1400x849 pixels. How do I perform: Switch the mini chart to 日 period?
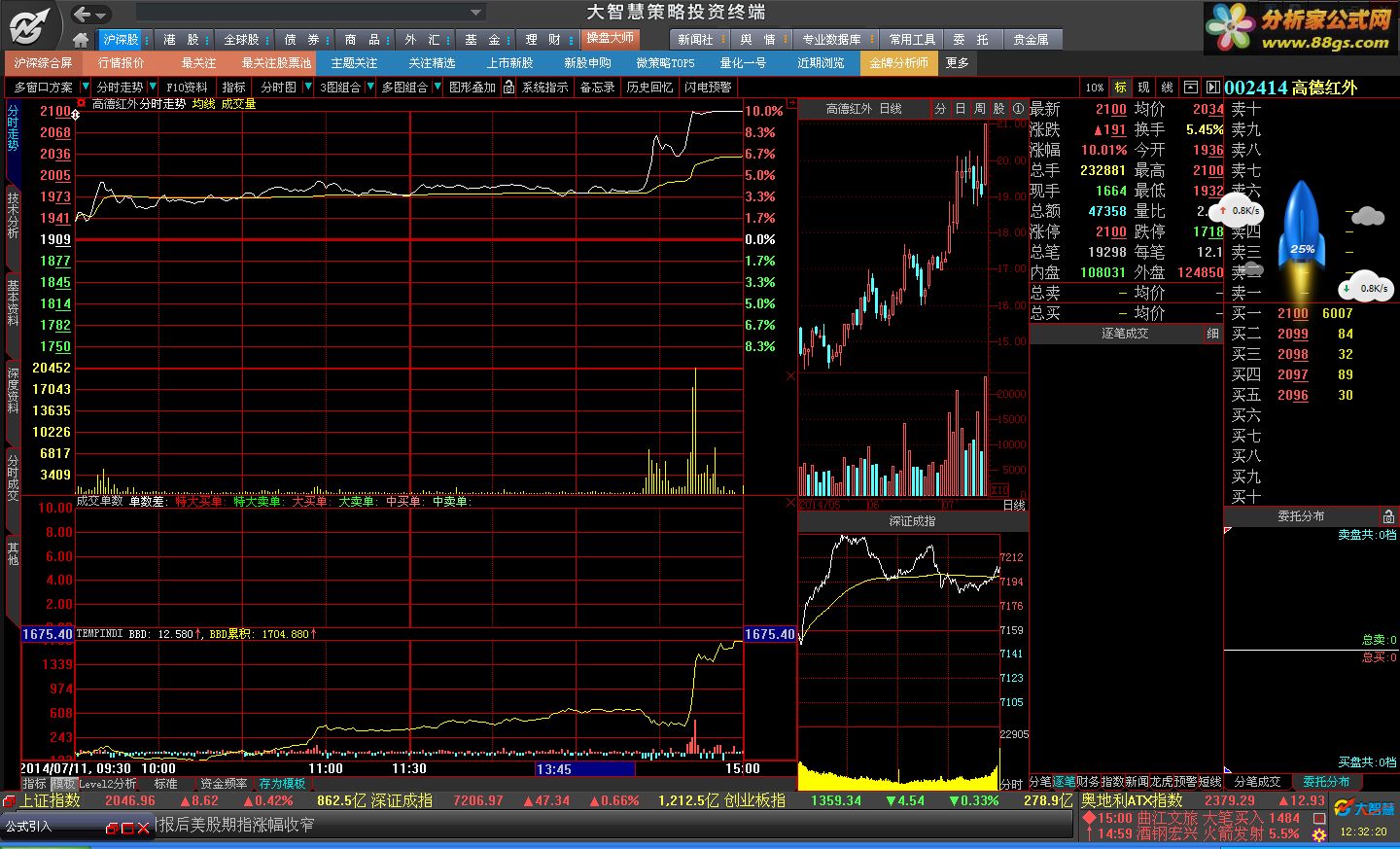(960, 109)
